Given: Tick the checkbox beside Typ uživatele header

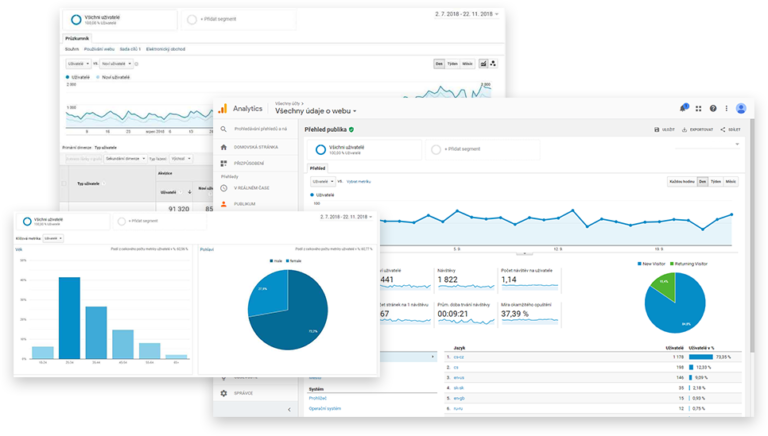Looking at the screenshot, I should tap(64, 184).
